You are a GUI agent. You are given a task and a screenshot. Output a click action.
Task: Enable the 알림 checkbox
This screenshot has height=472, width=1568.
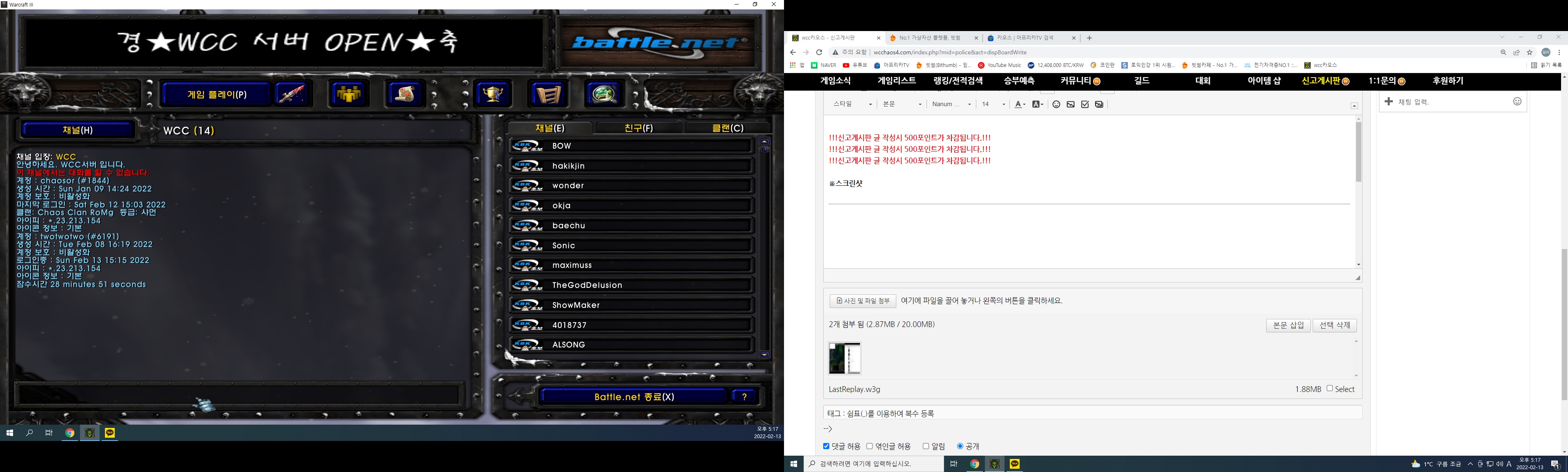(x=926, y=446)
